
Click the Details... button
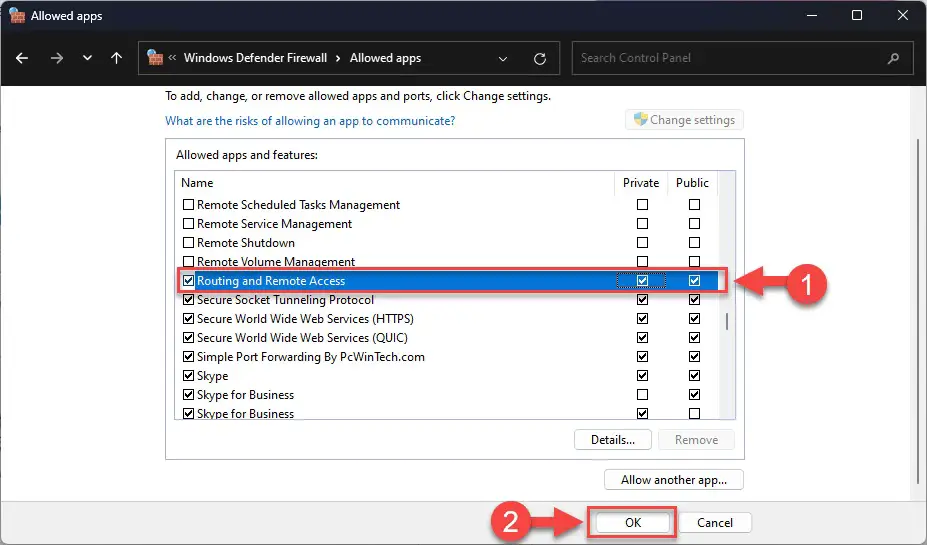612,440
